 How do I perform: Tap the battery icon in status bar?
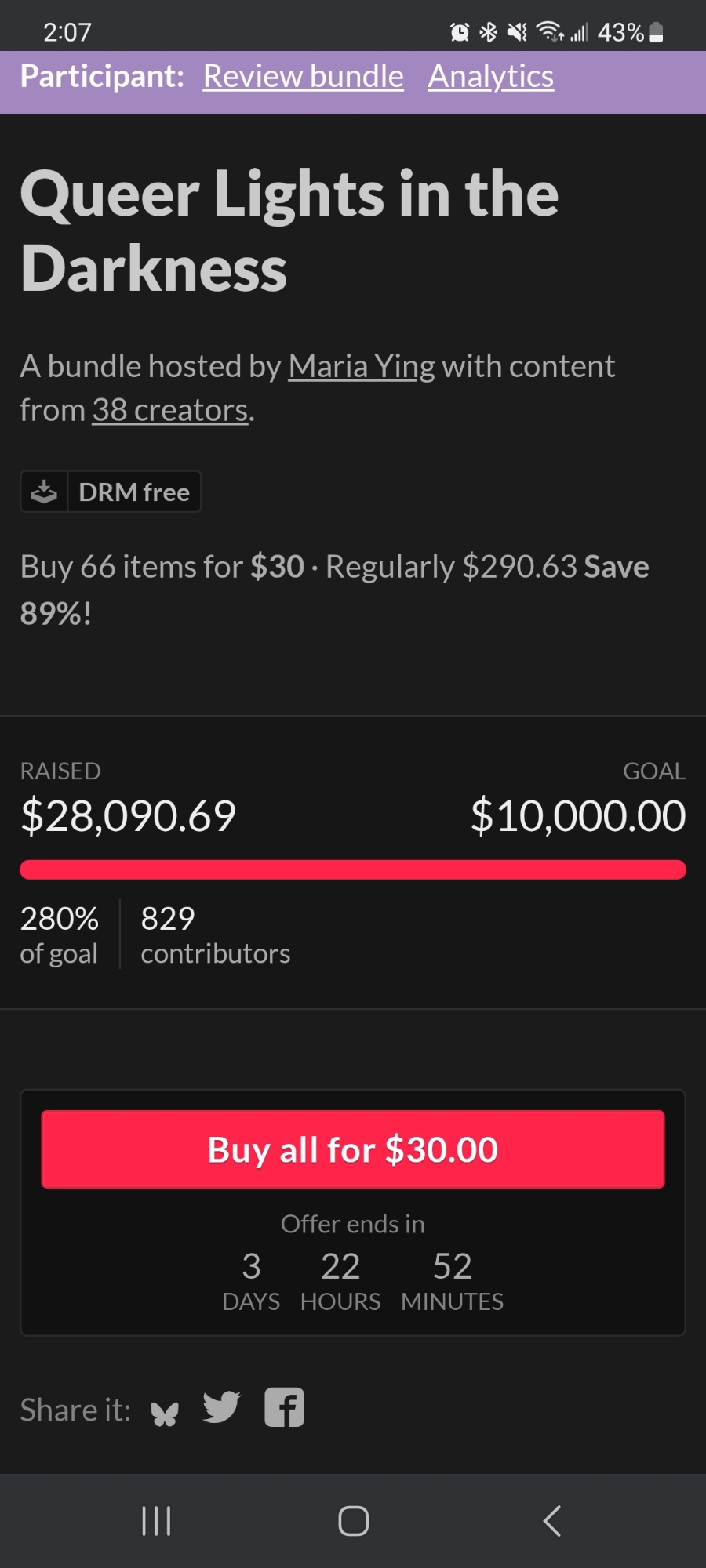(657, 32)
